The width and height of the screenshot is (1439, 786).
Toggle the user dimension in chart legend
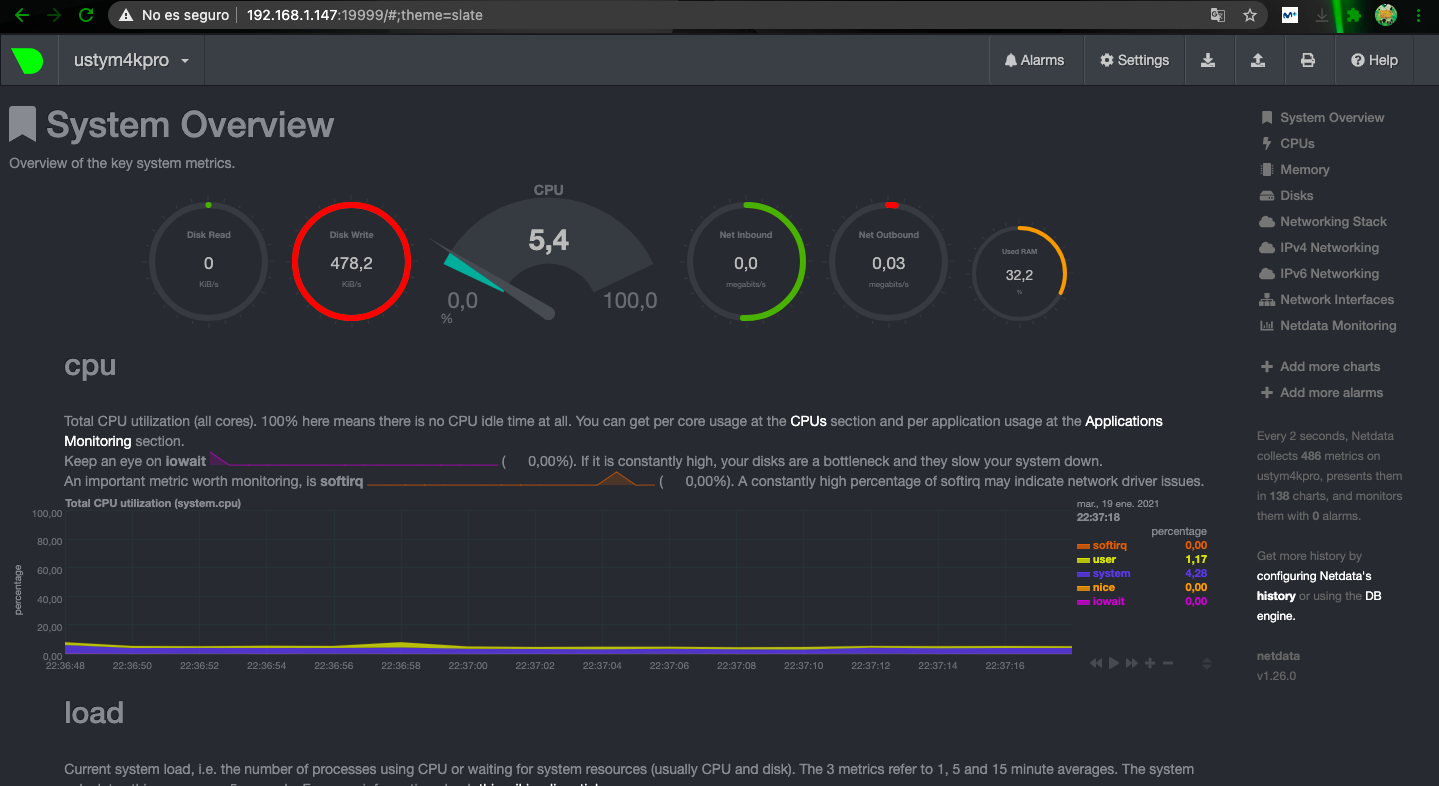[x=1104, y=560]
